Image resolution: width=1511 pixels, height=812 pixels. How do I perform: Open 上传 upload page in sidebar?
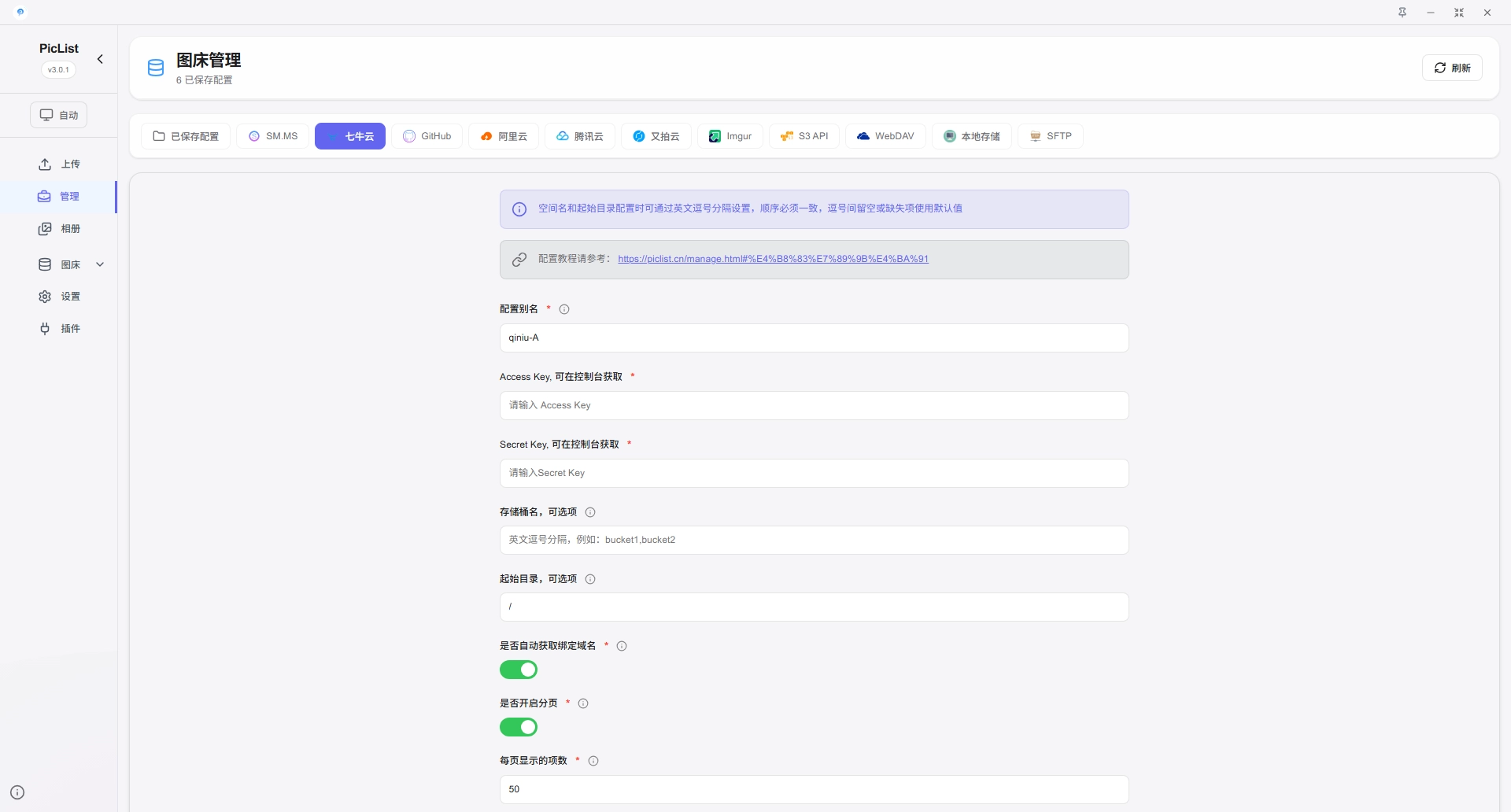[59, 164]
